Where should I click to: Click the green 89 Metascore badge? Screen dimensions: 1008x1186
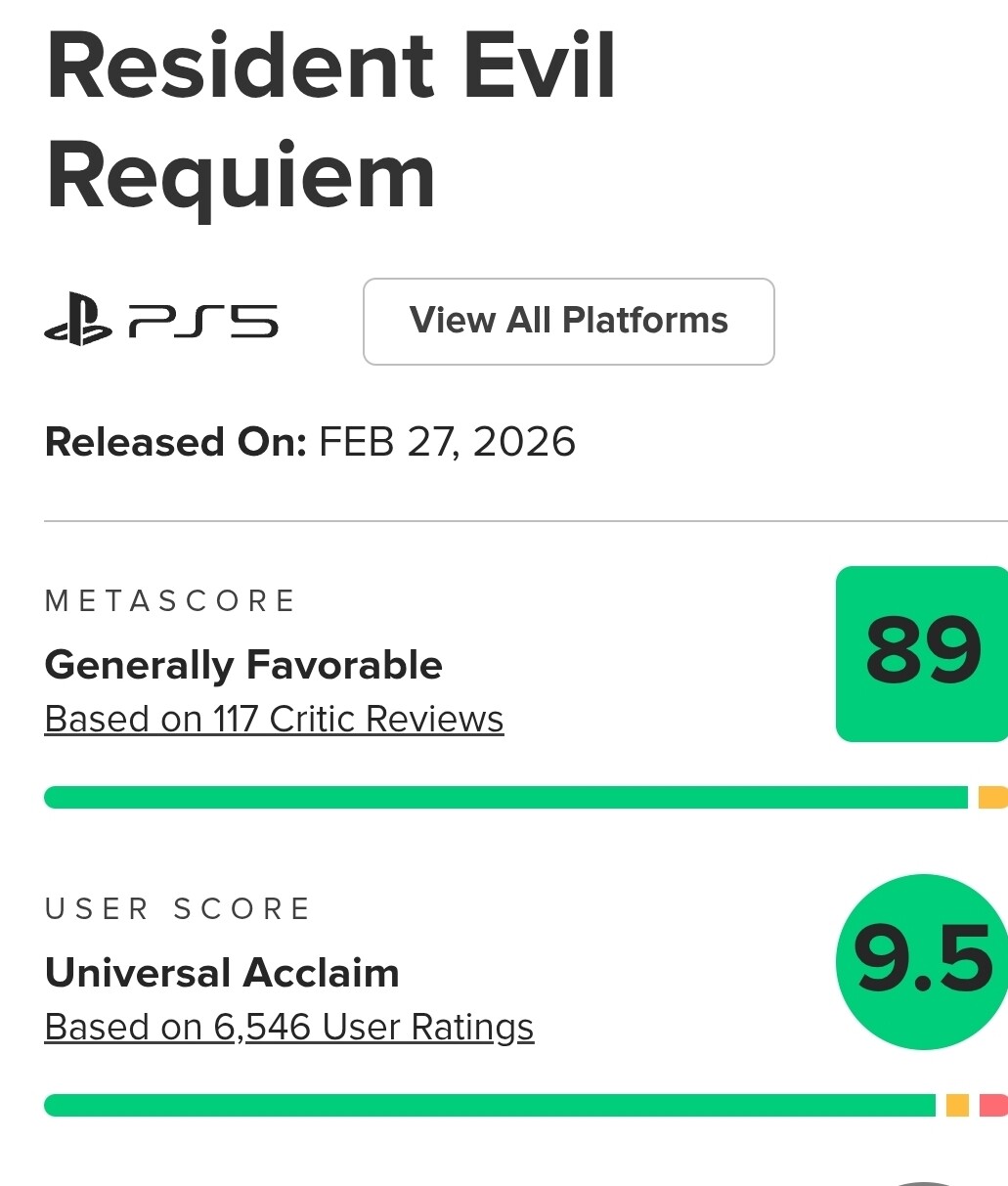coord(922,653)
